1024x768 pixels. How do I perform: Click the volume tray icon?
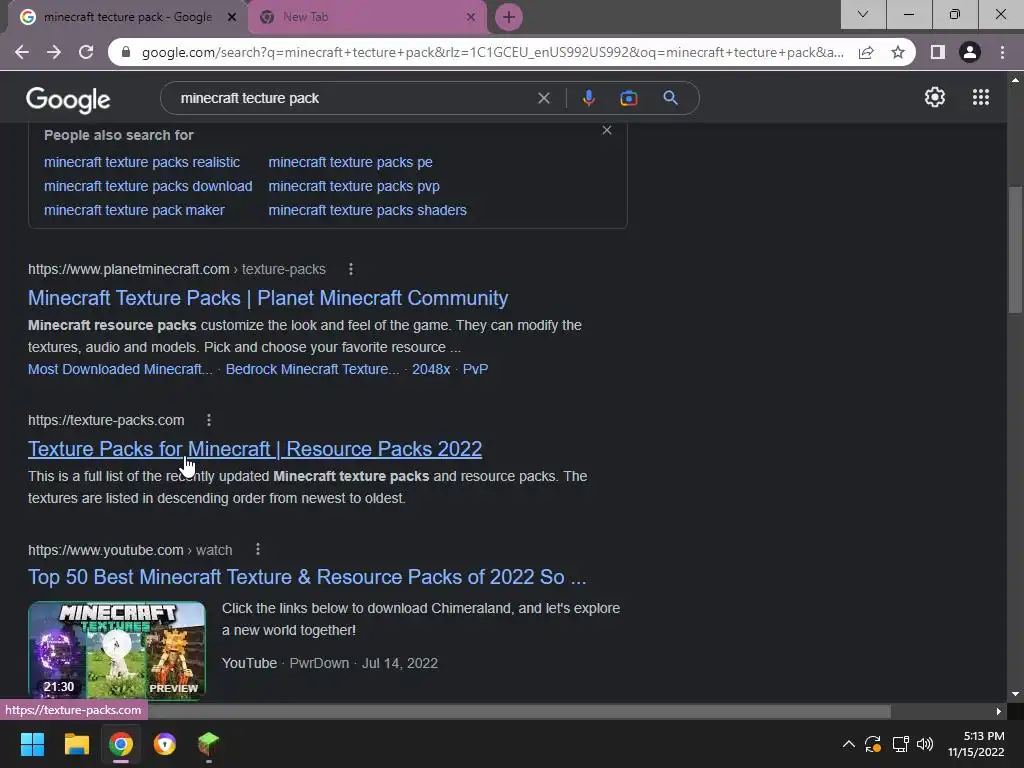coord(925,744)
